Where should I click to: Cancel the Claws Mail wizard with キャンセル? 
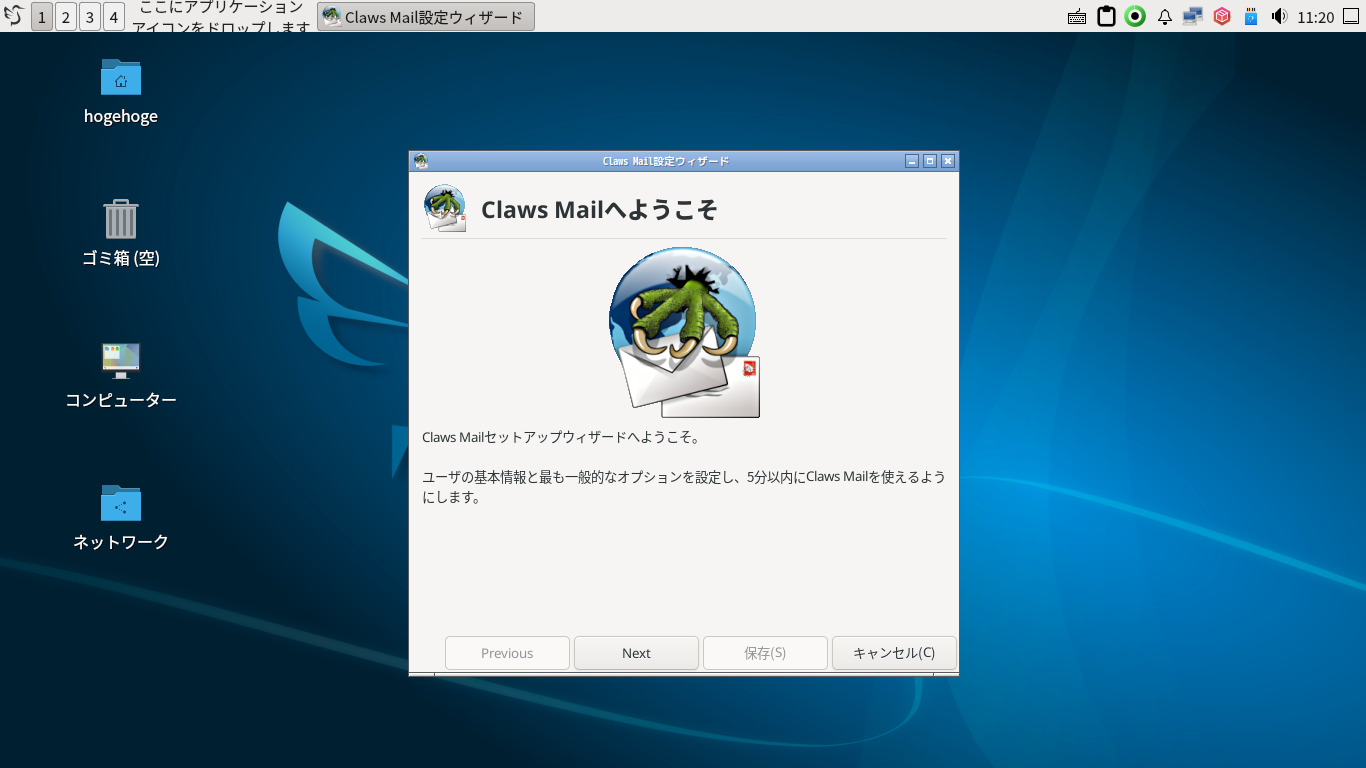(893, 653)
